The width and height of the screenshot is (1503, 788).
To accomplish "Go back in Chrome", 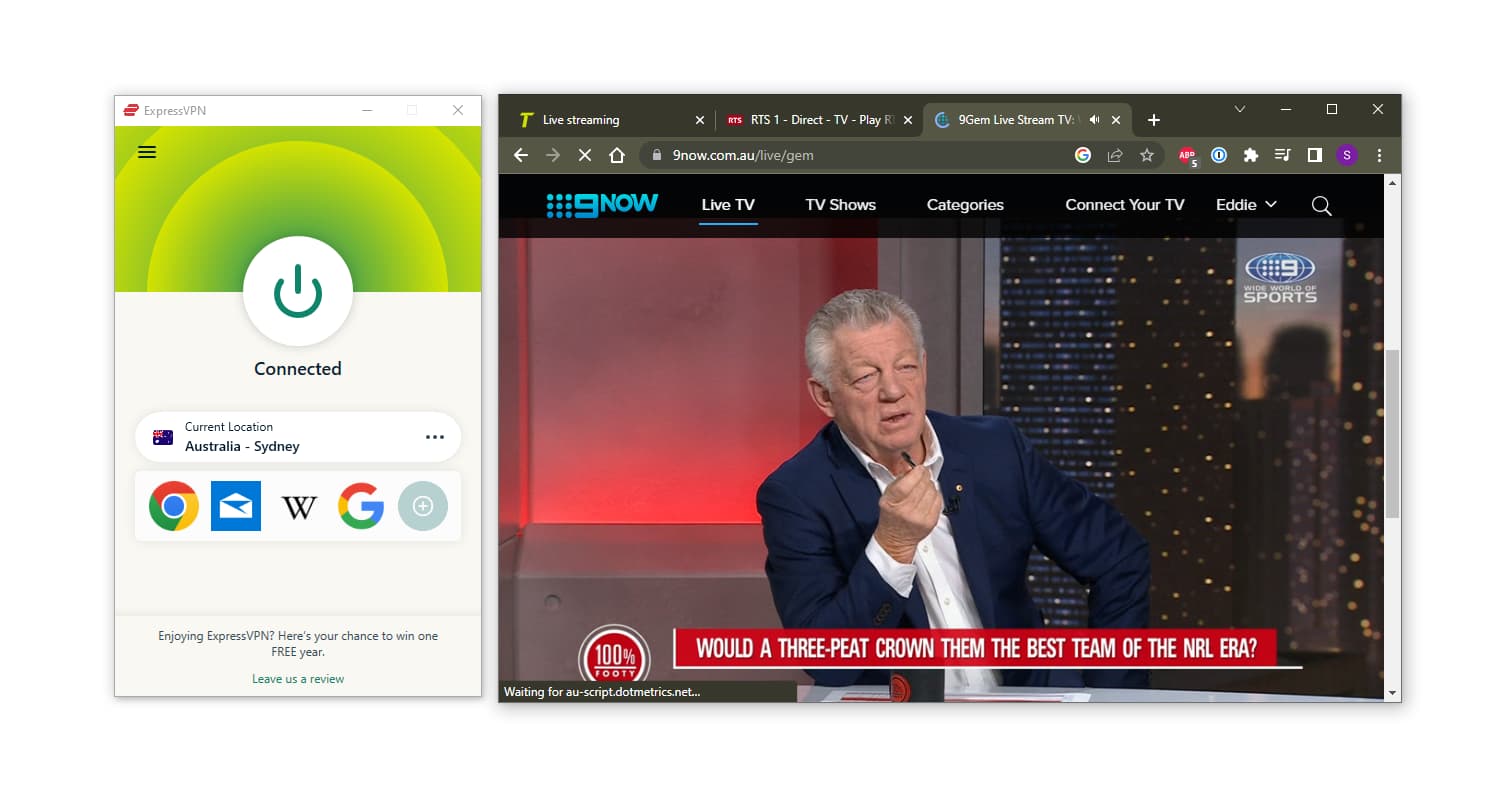I will coord(521,155).
